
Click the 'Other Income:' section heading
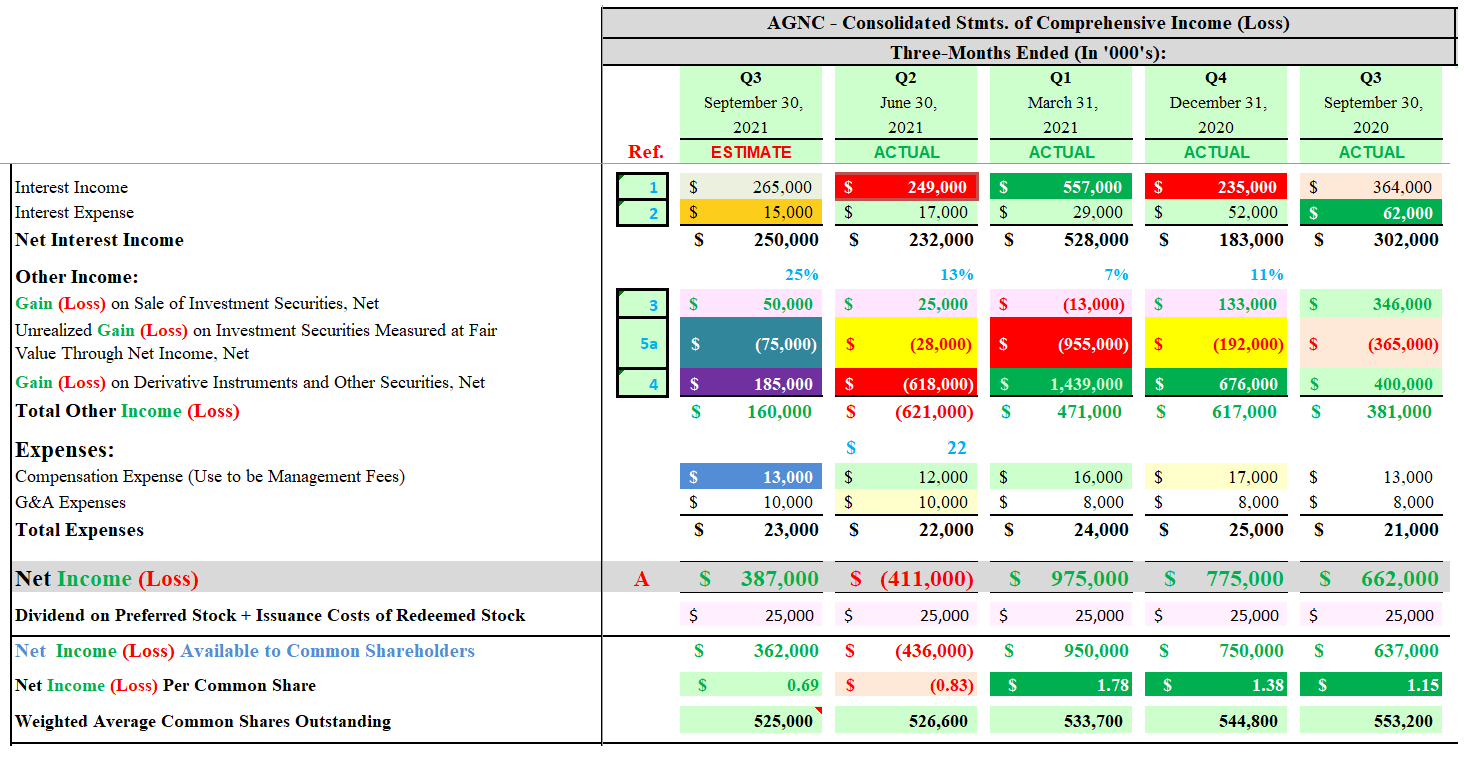(77, 277)
